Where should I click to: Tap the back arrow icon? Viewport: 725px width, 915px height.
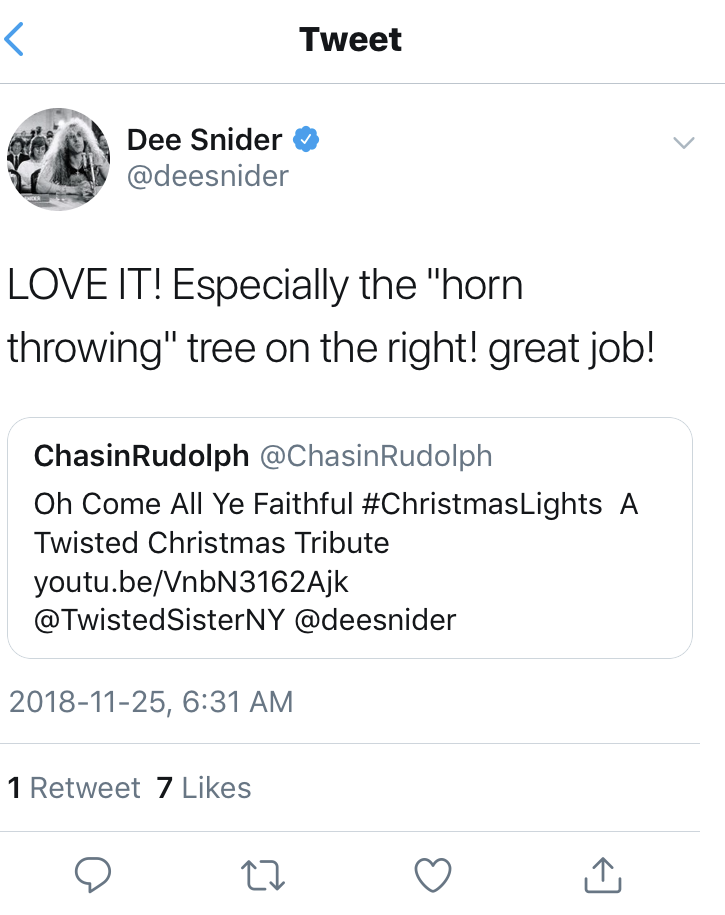[14, 40]
